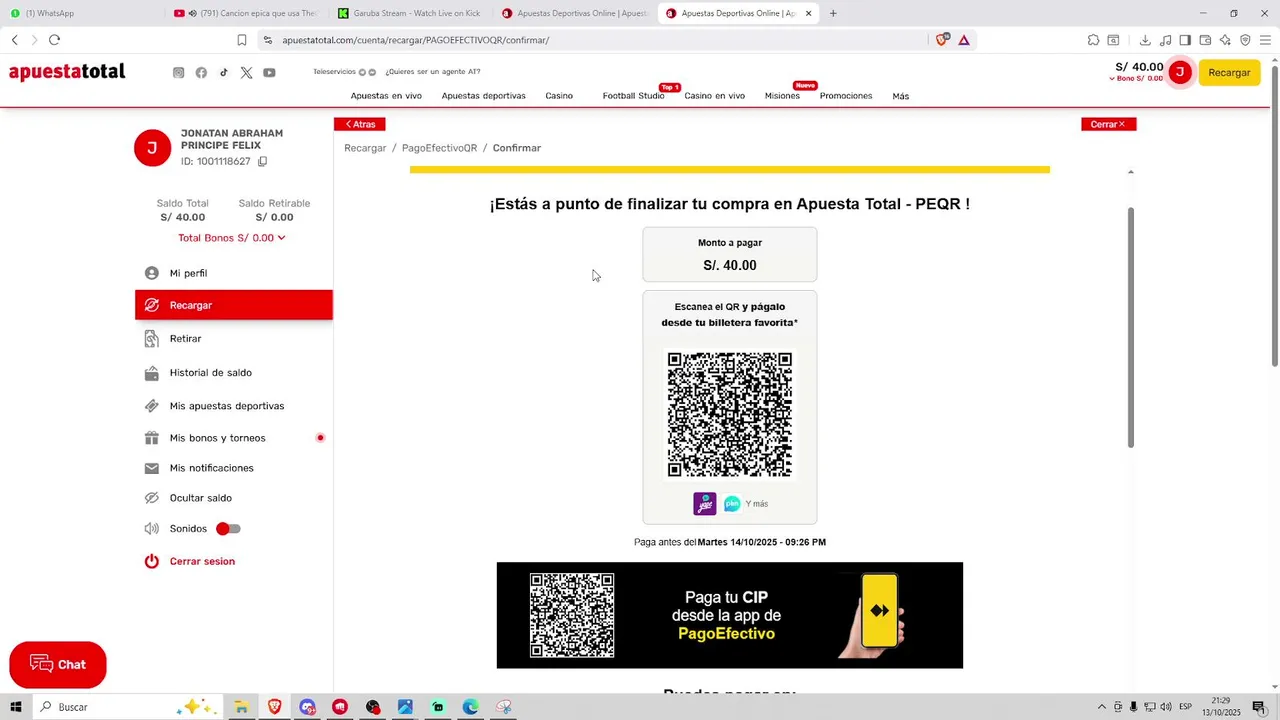
Task: Click the Yape wallet logo
Action: (705, 504)
